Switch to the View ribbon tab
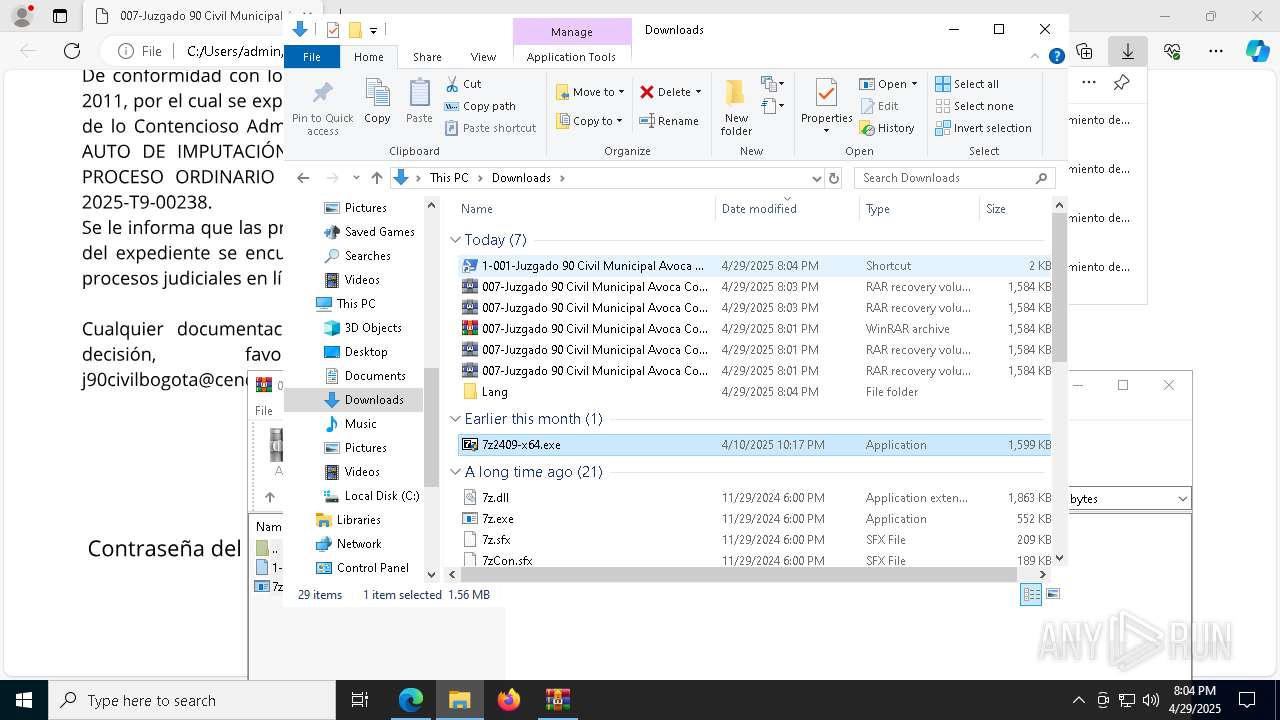This screenshot has width=1280, height=720. tap(483, 57)
